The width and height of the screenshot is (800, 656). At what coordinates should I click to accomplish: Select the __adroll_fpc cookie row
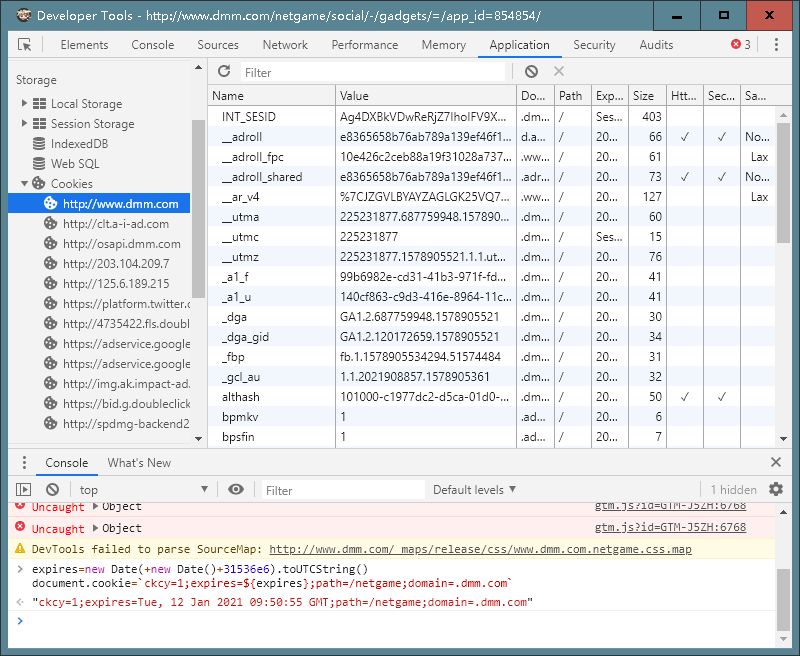pos(491,157)
